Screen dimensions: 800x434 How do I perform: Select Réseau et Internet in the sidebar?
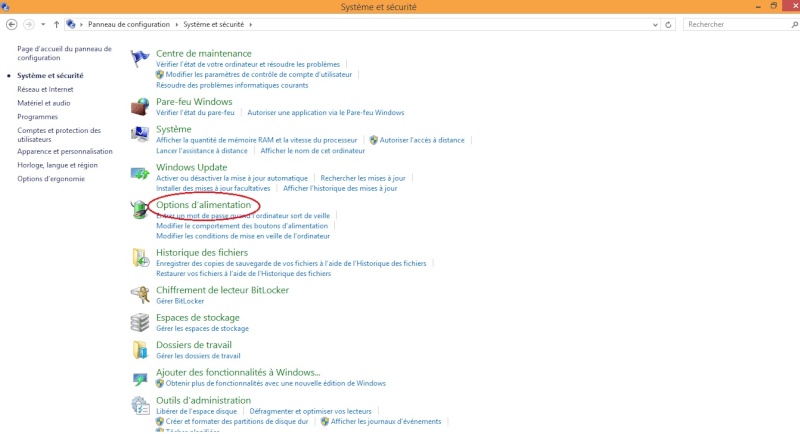pyautogui.click(x=45, y=89)
